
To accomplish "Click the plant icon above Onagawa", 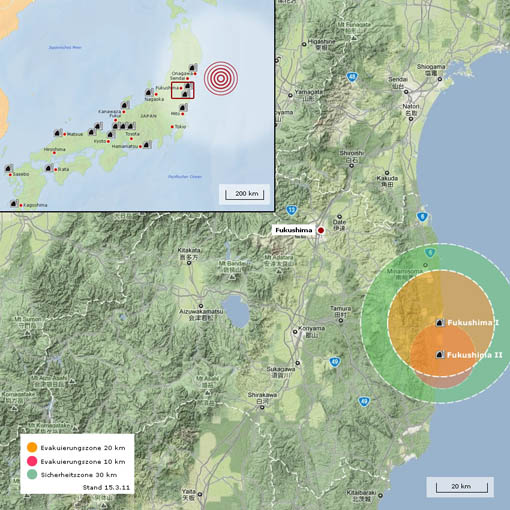I will tap(193, 67).
